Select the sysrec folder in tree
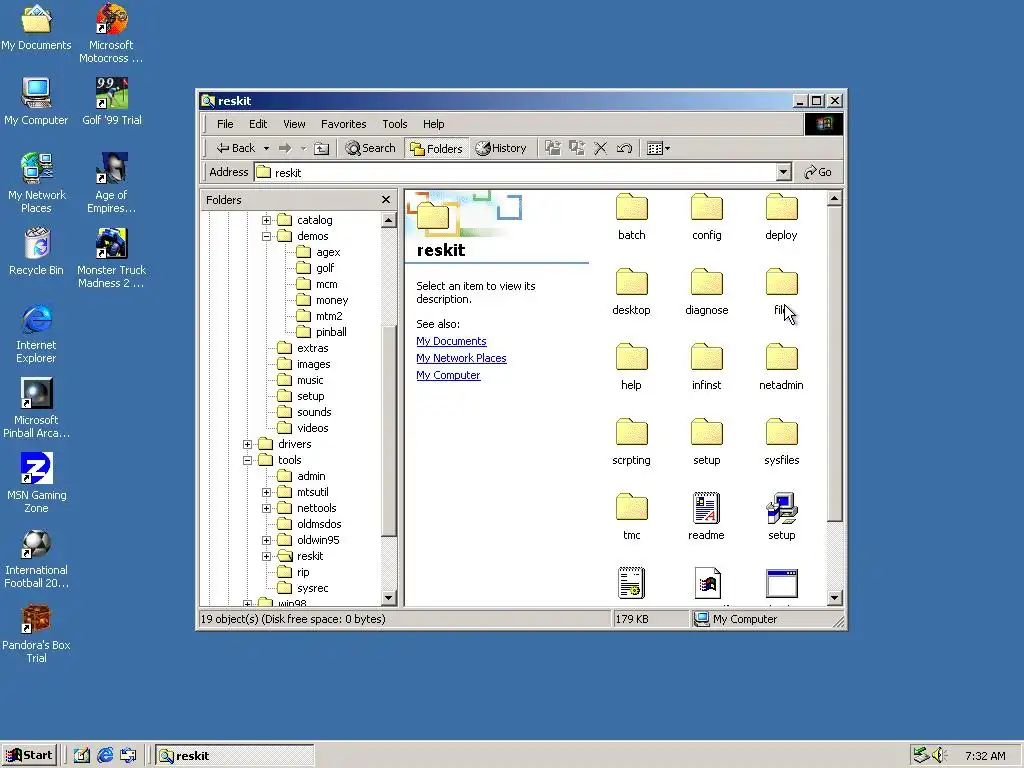This screenshot has height=768, width=1024. pos(303,588)
